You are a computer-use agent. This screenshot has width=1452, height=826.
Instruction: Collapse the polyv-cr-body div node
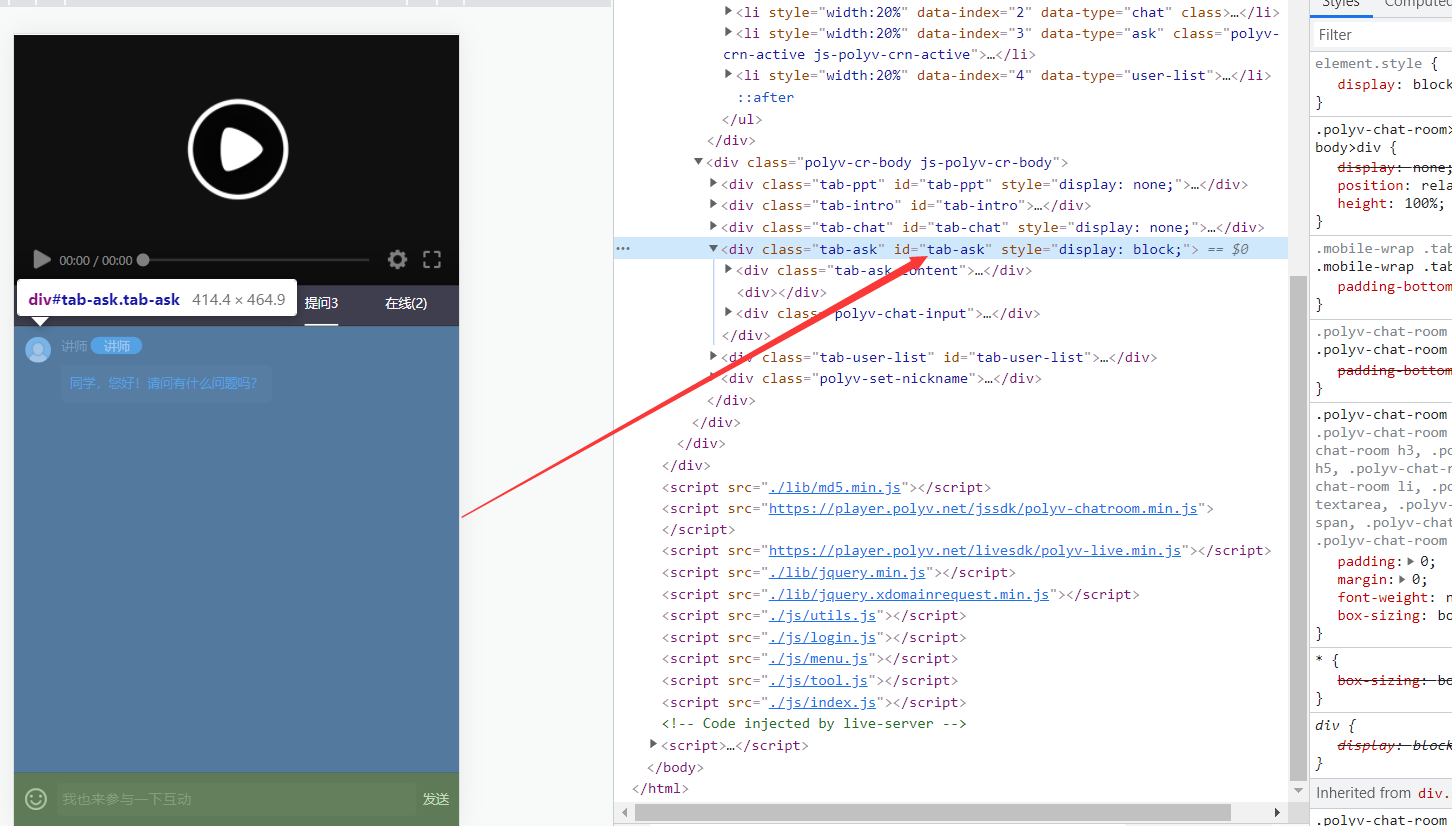tap(699, 162)
